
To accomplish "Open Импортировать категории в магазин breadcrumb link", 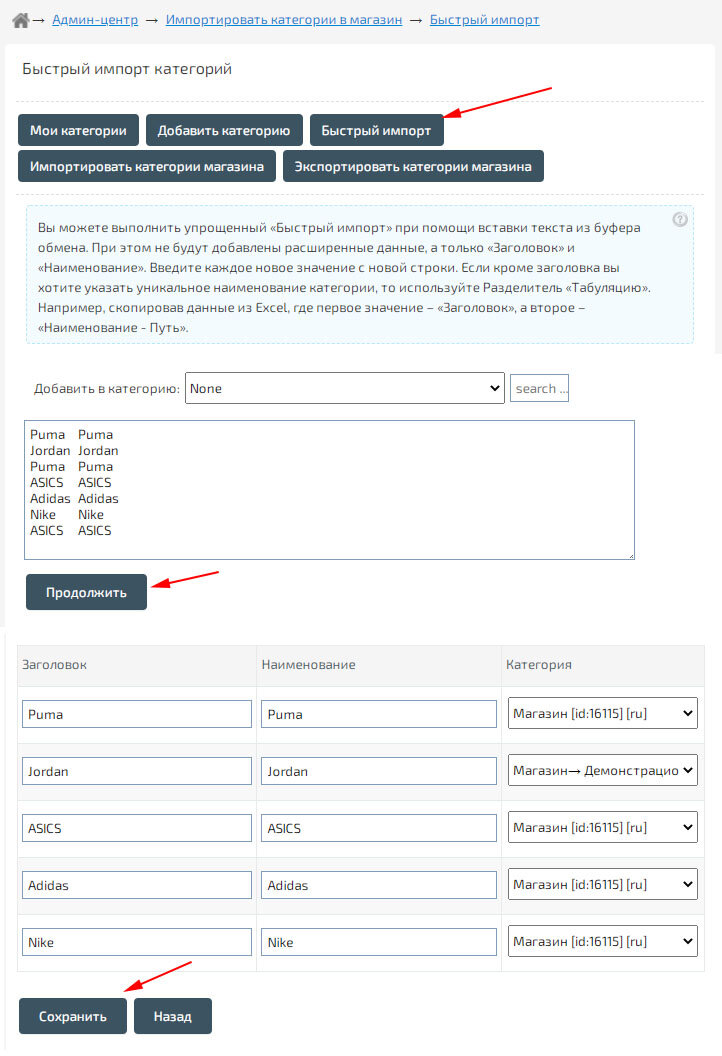I will [284, 20].
